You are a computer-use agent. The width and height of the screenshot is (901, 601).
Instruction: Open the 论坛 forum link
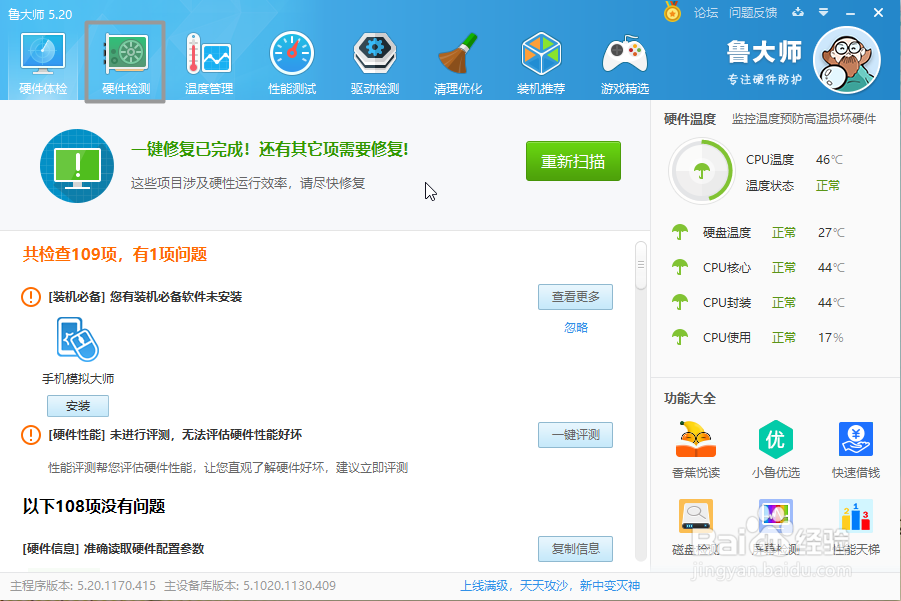coord(706,13)
